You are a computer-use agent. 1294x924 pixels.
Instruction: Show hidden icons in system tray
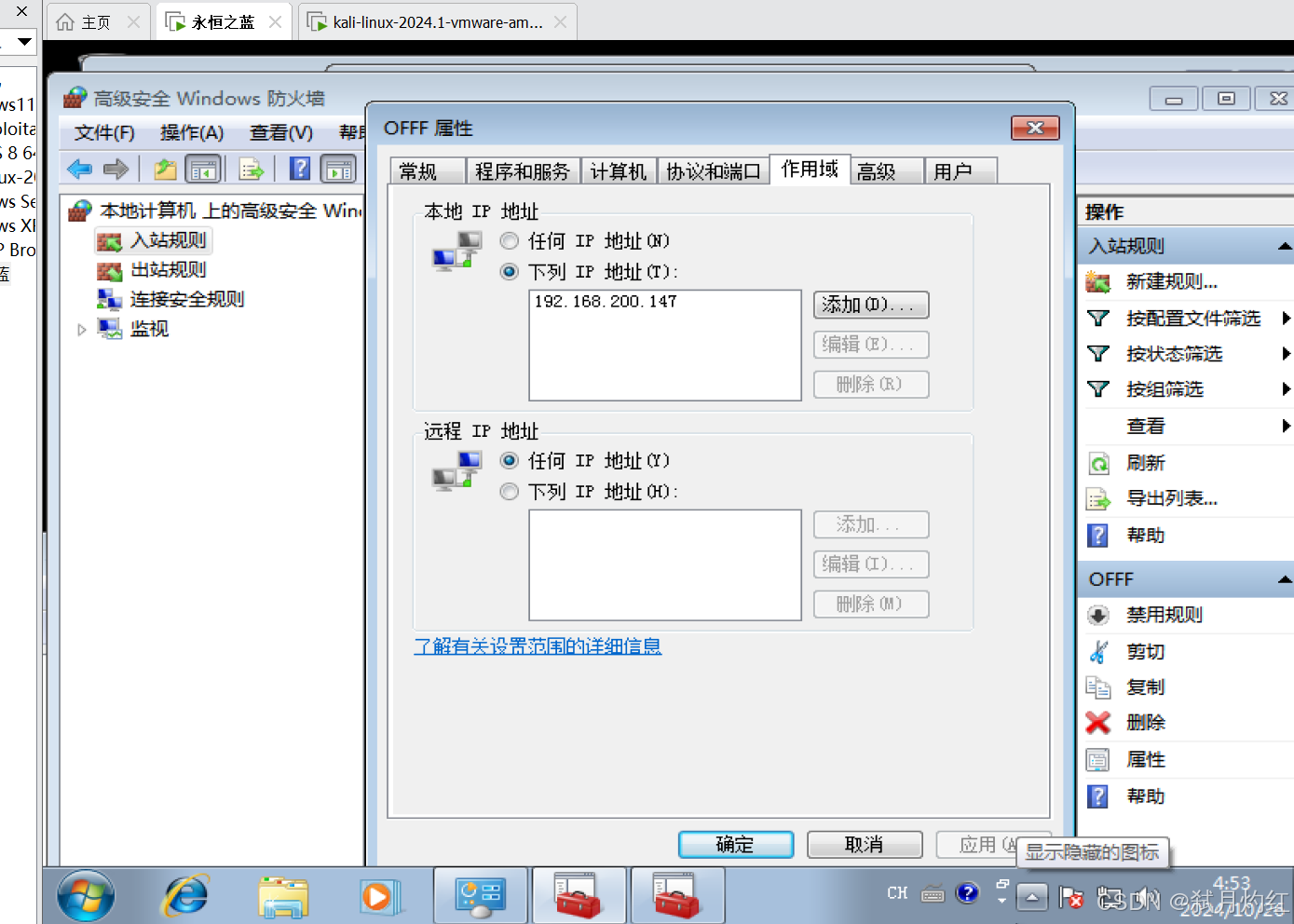(x=1032, y=897)
